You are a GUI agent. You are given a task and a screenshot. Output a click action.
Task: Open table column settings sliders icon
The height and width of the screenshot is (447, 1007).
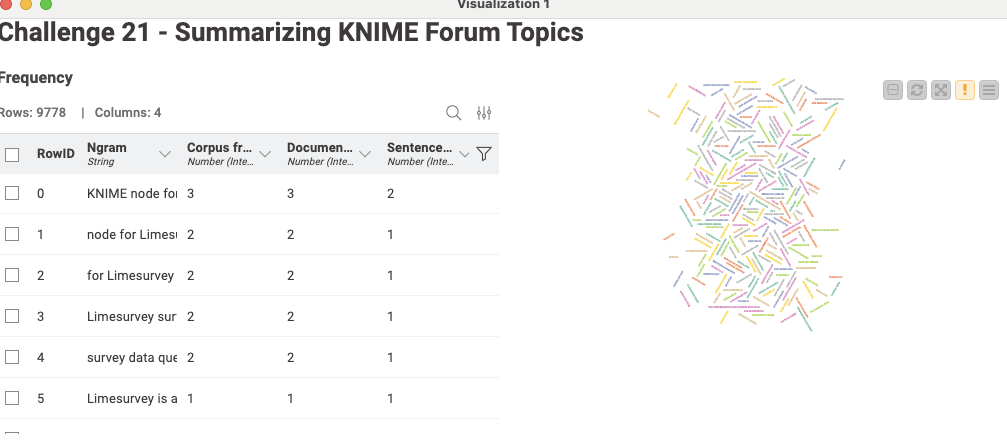point(484,113)
